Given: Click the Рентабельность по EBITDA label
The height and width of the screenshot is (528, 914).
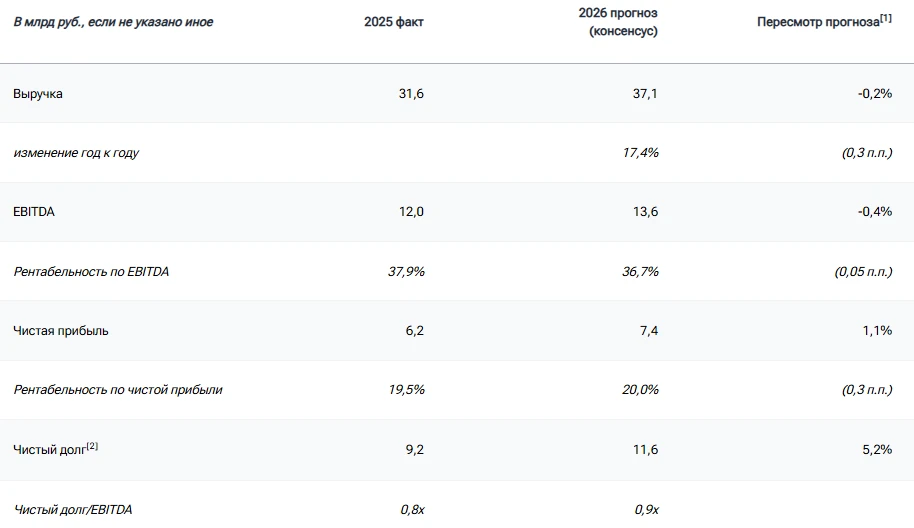Looking at the screenshot, I should (x=91, y=272).
